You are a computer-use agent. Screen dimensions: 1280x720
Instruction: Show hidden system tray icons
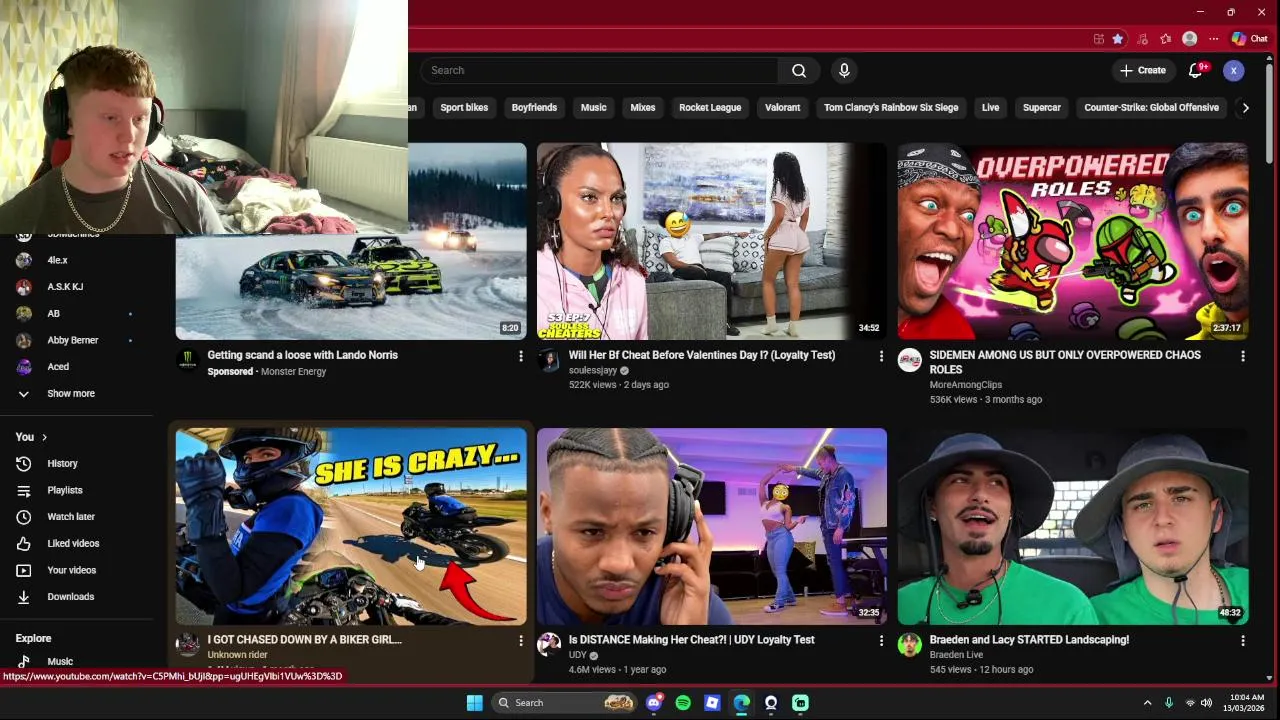(1147, 703)
